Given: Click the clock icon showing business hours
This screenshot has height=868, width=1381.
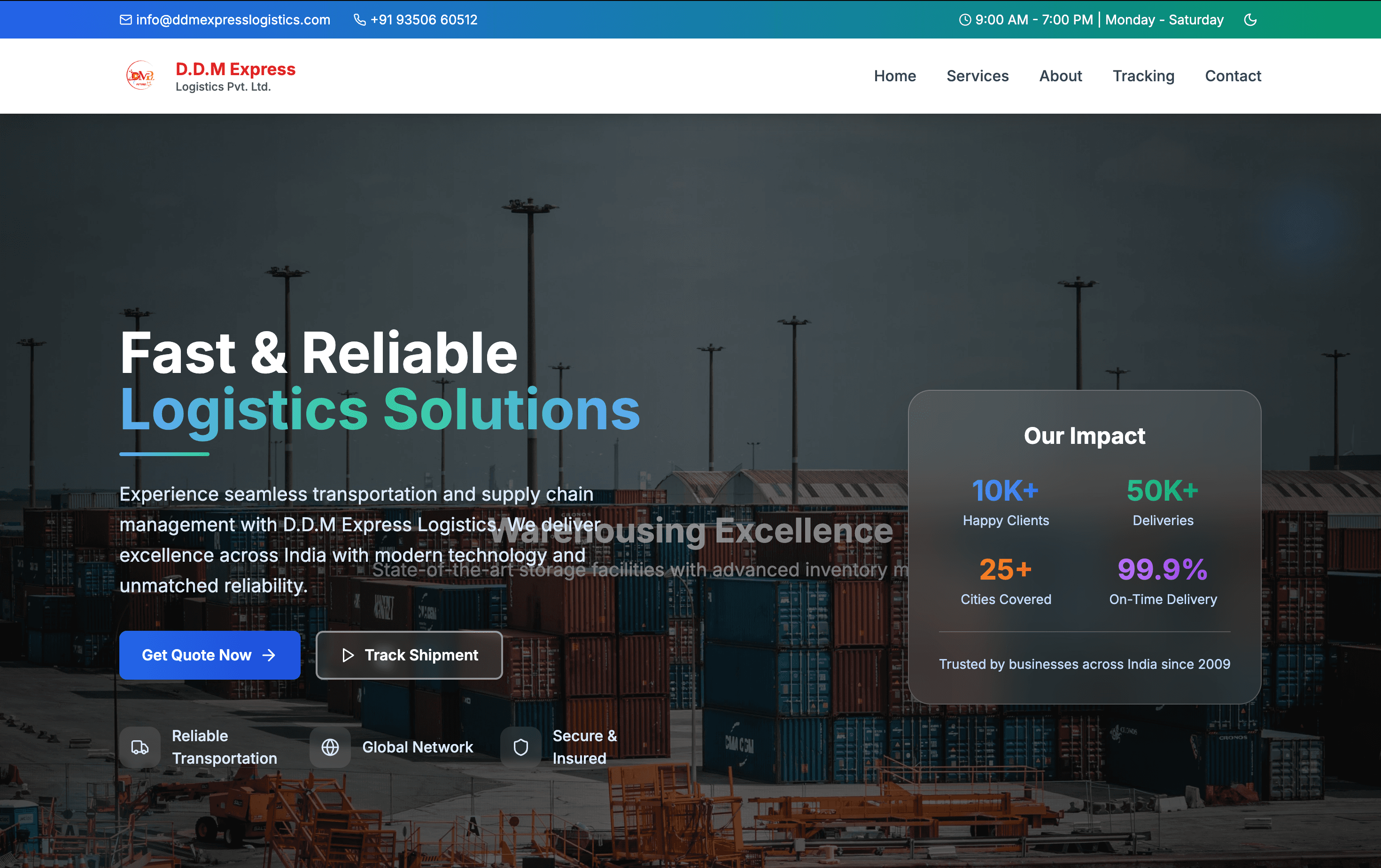Looking at the screenshot, I should tap(965, 20).
